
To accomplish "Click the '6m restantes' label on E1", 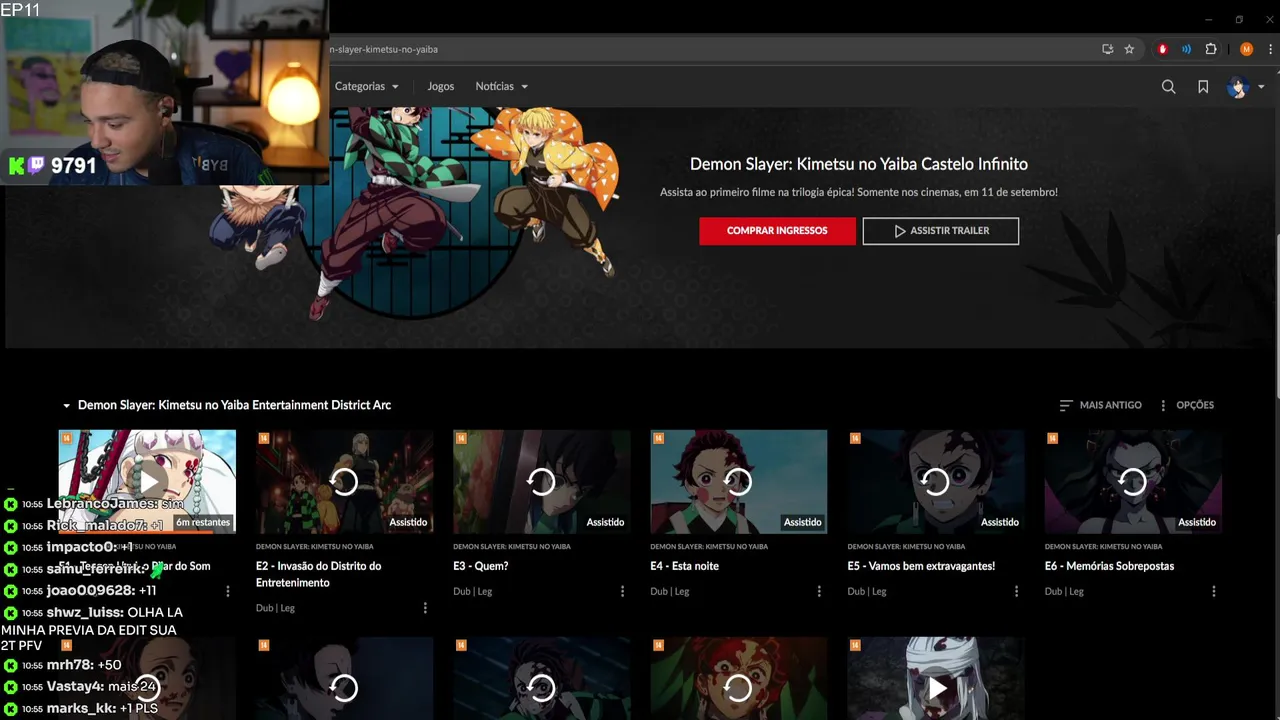I will pos(203,522).
